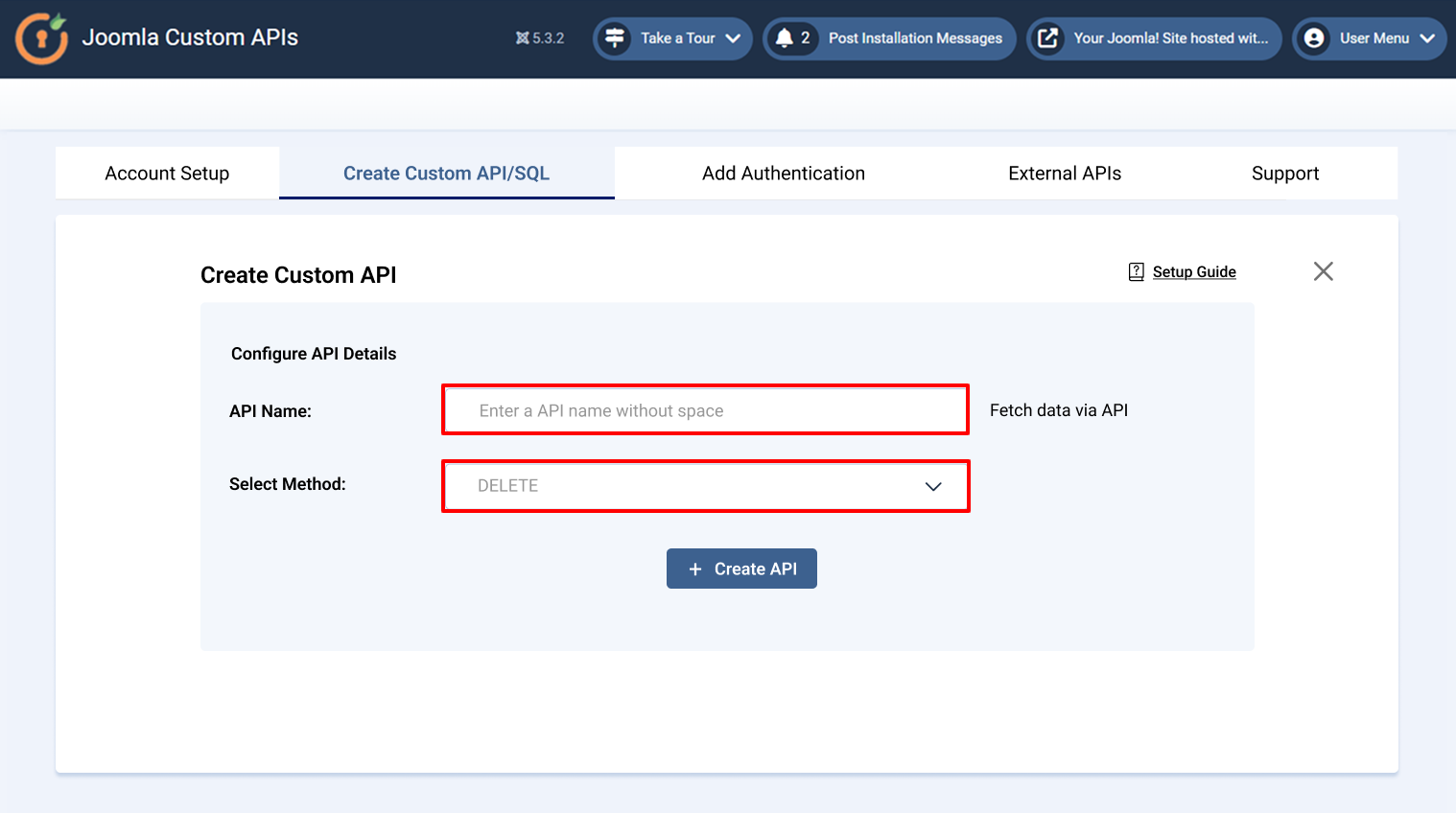Focus the API Name input field
Screen dimensions: 1456x813
[x=705, y=410]
